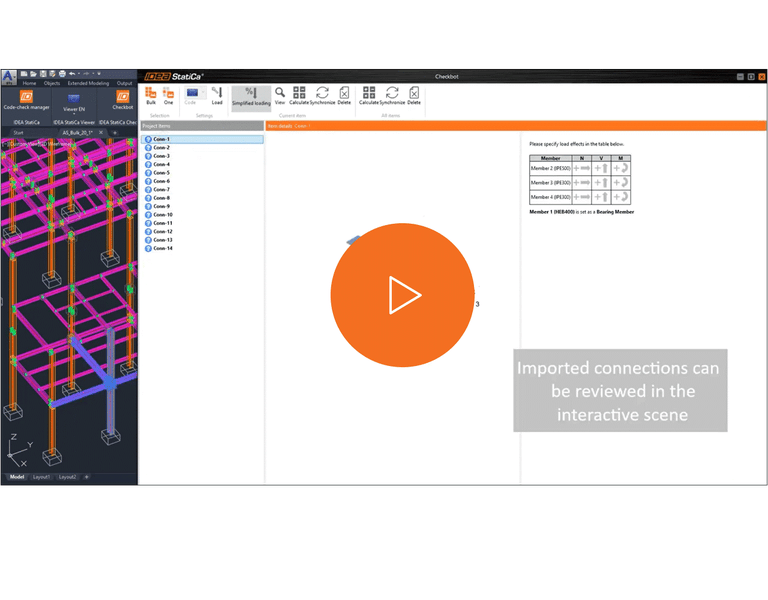768x600 pixels.
Task: Add a new layout with plus button
Action: point(87,477)
